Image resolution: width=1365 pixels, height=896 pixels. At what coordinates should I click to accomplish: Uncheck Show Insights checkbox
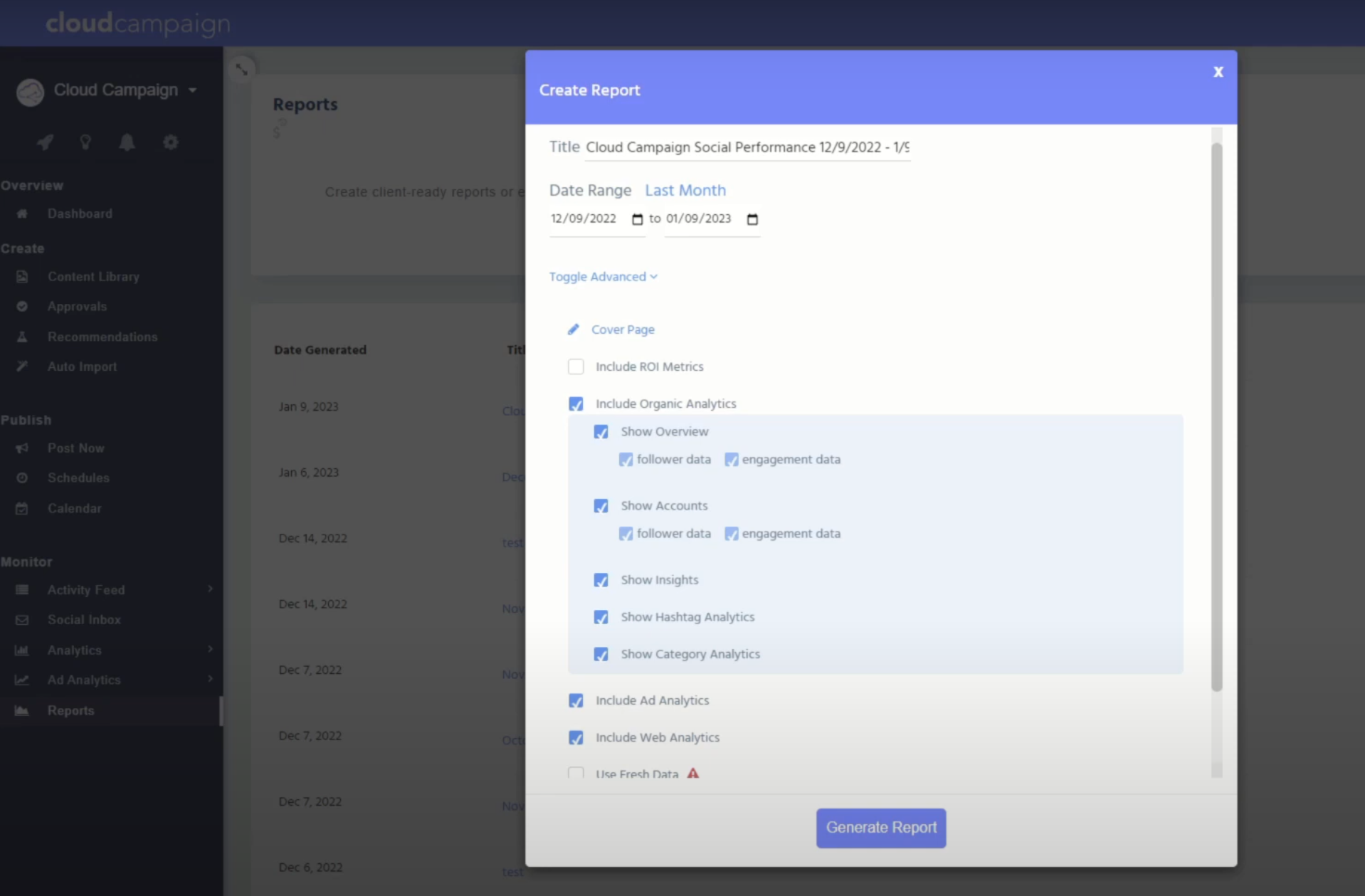click(601, 580)
